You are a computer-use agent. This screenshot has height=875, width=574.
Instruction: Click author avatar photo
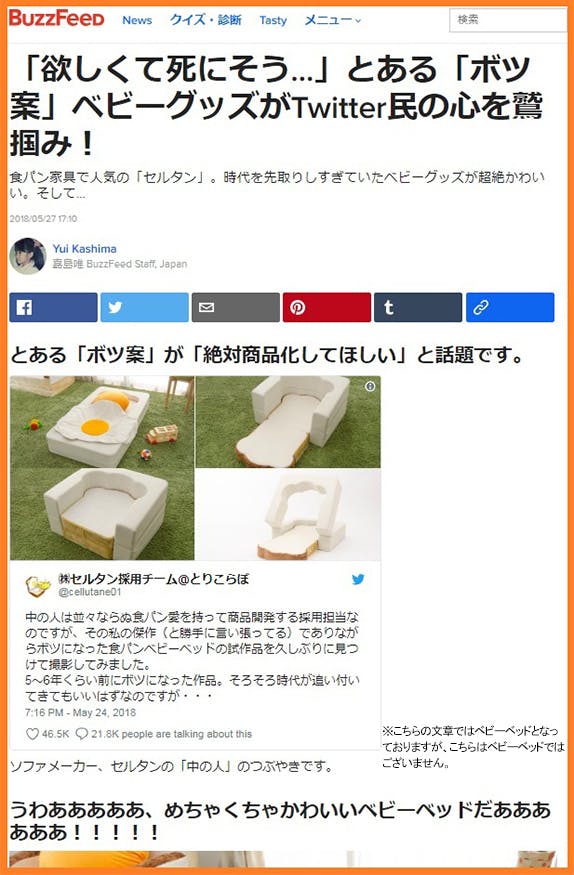click(x=28, y=256)
